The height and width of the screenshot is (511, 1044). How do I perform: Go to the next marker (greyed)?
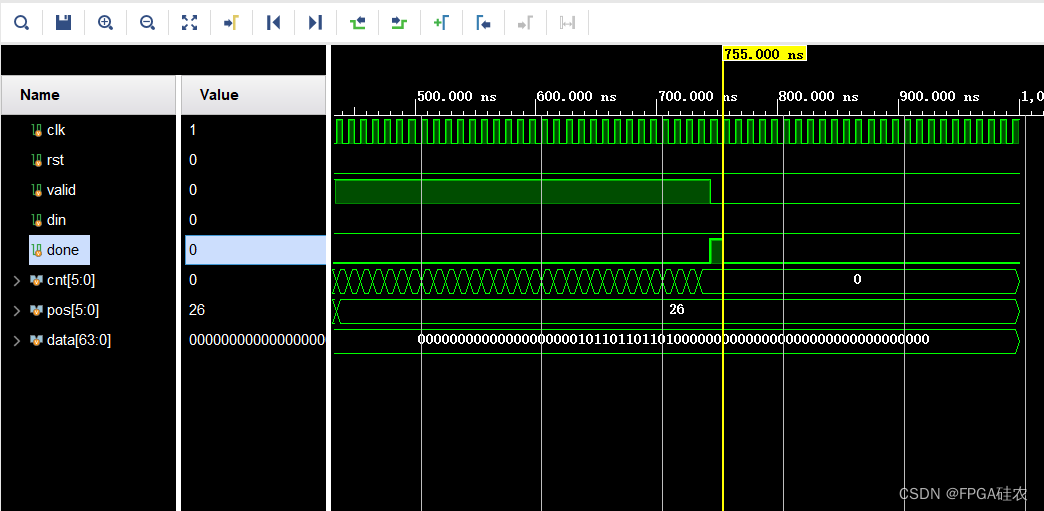tap(525, 23)
